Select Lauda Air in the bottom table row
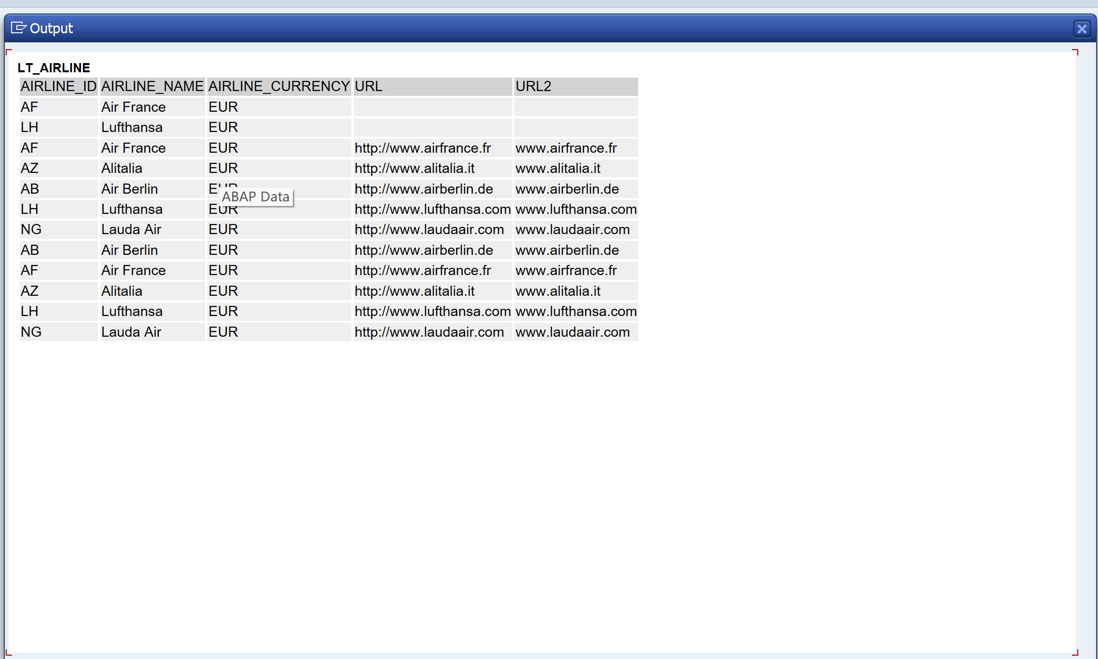The image size is (1098, 659). [131, 332]
